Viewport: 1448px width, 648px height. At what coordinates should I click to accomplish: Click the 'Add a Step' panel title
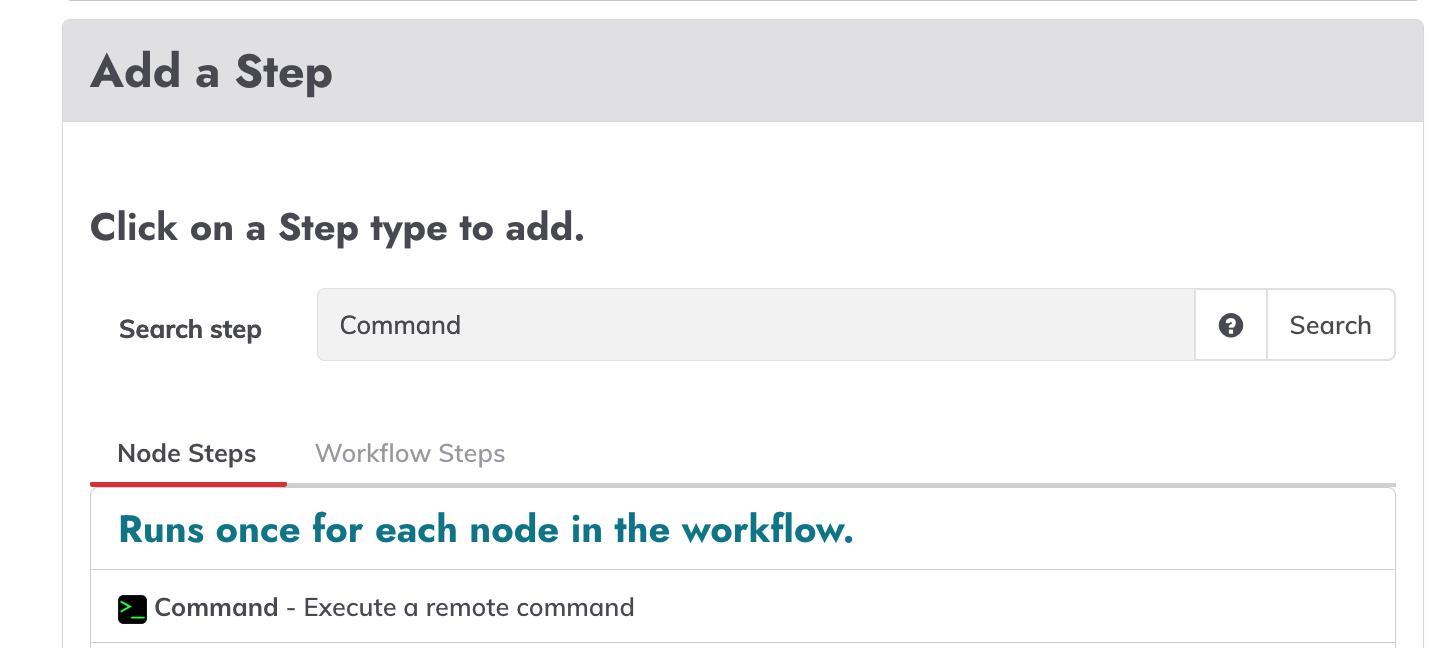click(211, 72)
